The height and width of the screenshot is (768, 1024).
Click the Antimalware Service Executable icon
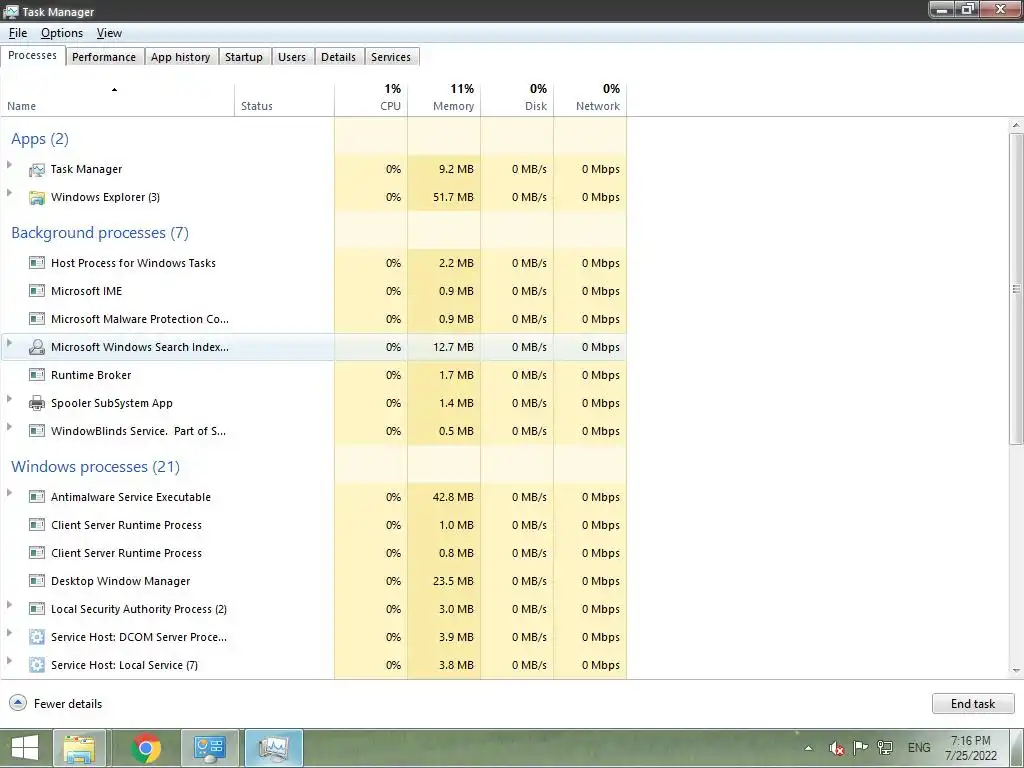coord(37,498)
